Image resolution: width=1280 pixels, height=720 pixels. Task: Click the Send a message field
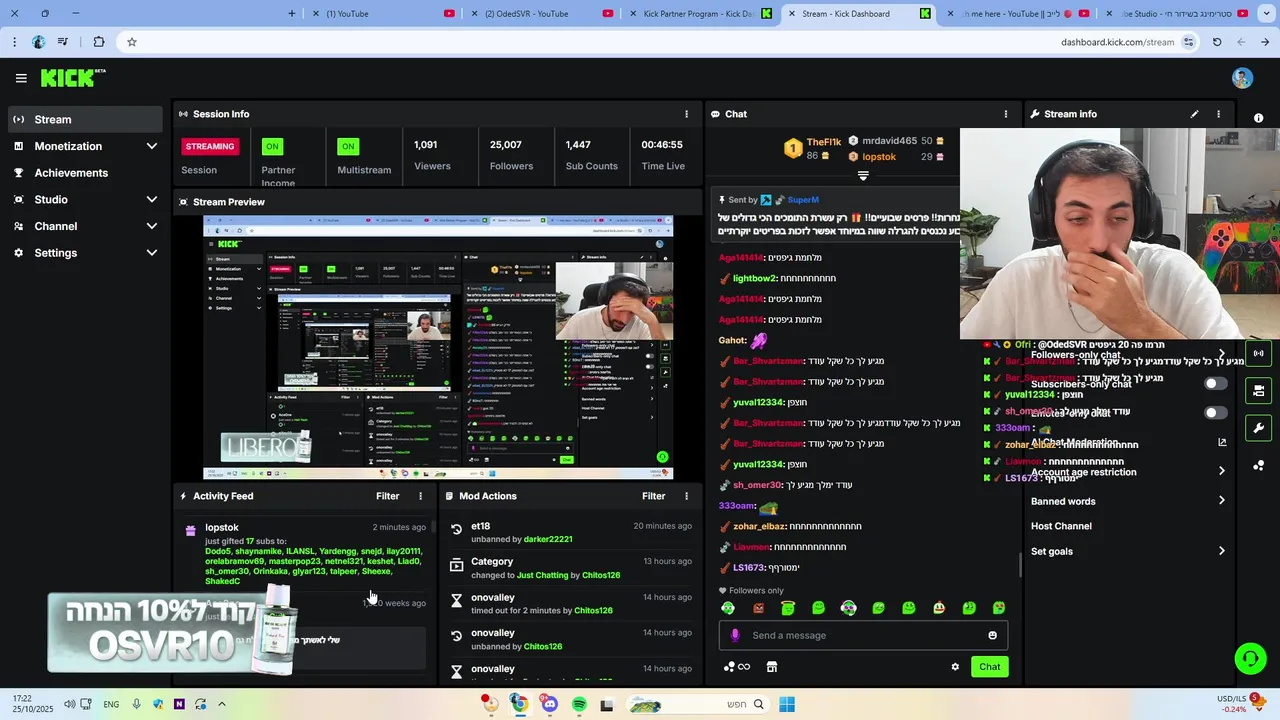click(x=863, y=635)
